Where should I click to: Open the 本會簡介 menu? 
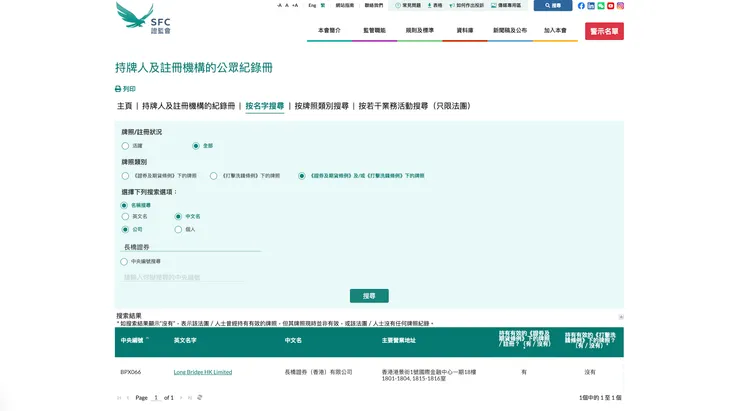click(329, 30)
